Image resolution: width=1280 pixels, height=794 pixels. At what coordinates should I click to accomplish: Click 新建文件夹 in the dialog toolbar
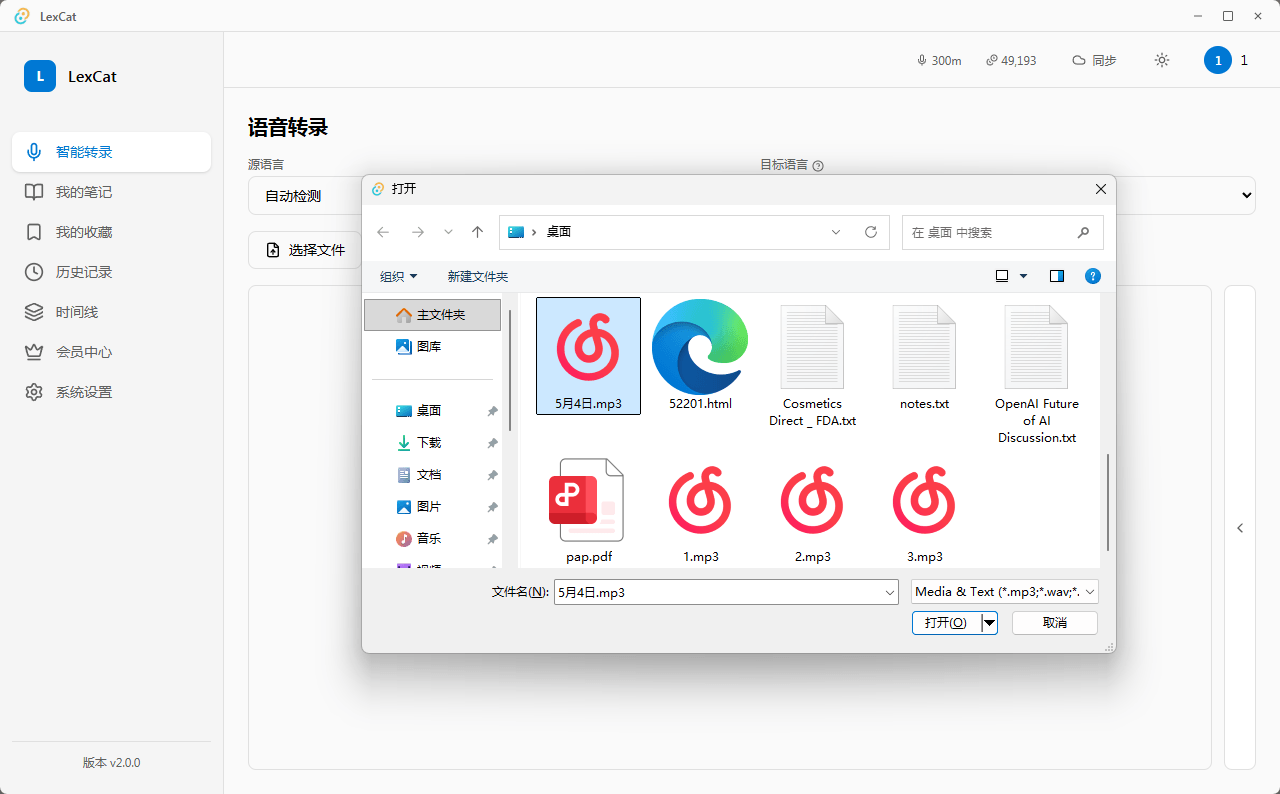[478, 276]
